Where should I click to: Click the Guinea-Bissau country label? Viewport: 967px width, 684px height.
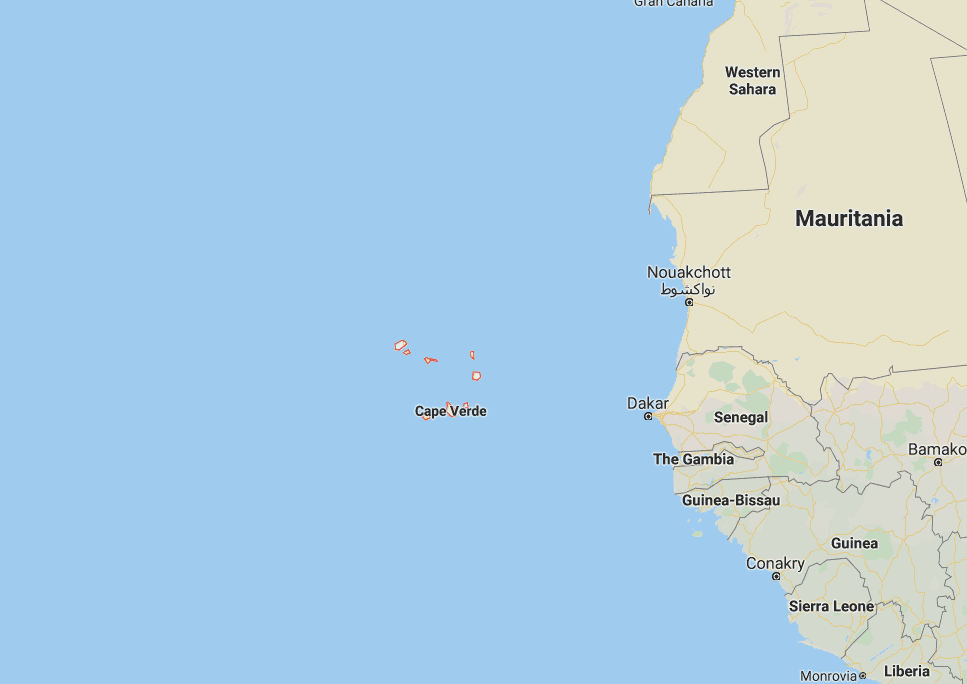point(731,500)
